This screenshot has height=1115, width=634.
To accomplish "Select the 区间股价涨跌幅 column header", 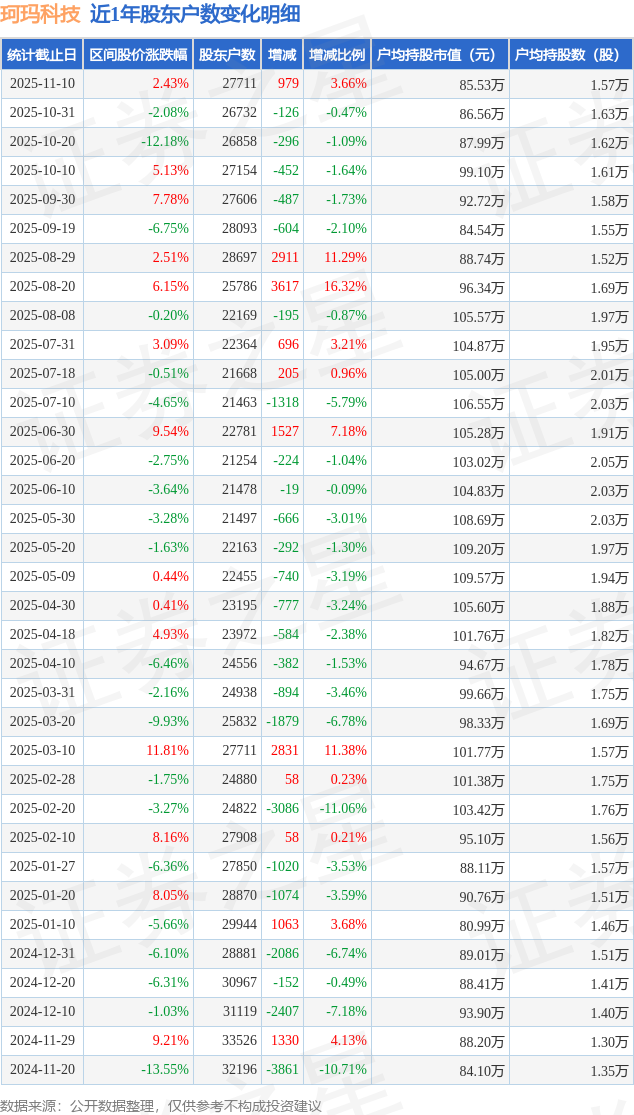I will [137, 55].
